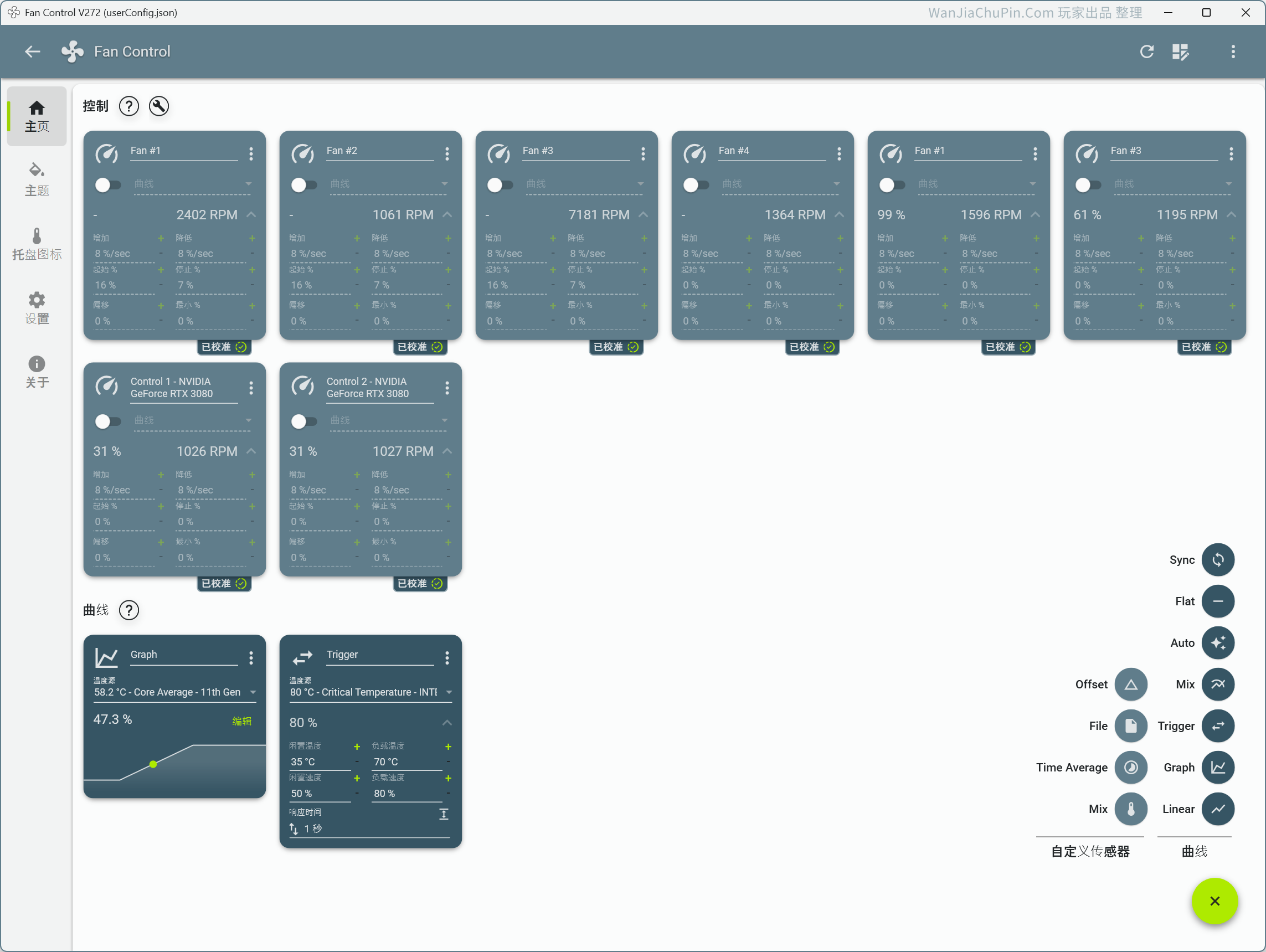Click the Sync curve button

pos(1217,559)
